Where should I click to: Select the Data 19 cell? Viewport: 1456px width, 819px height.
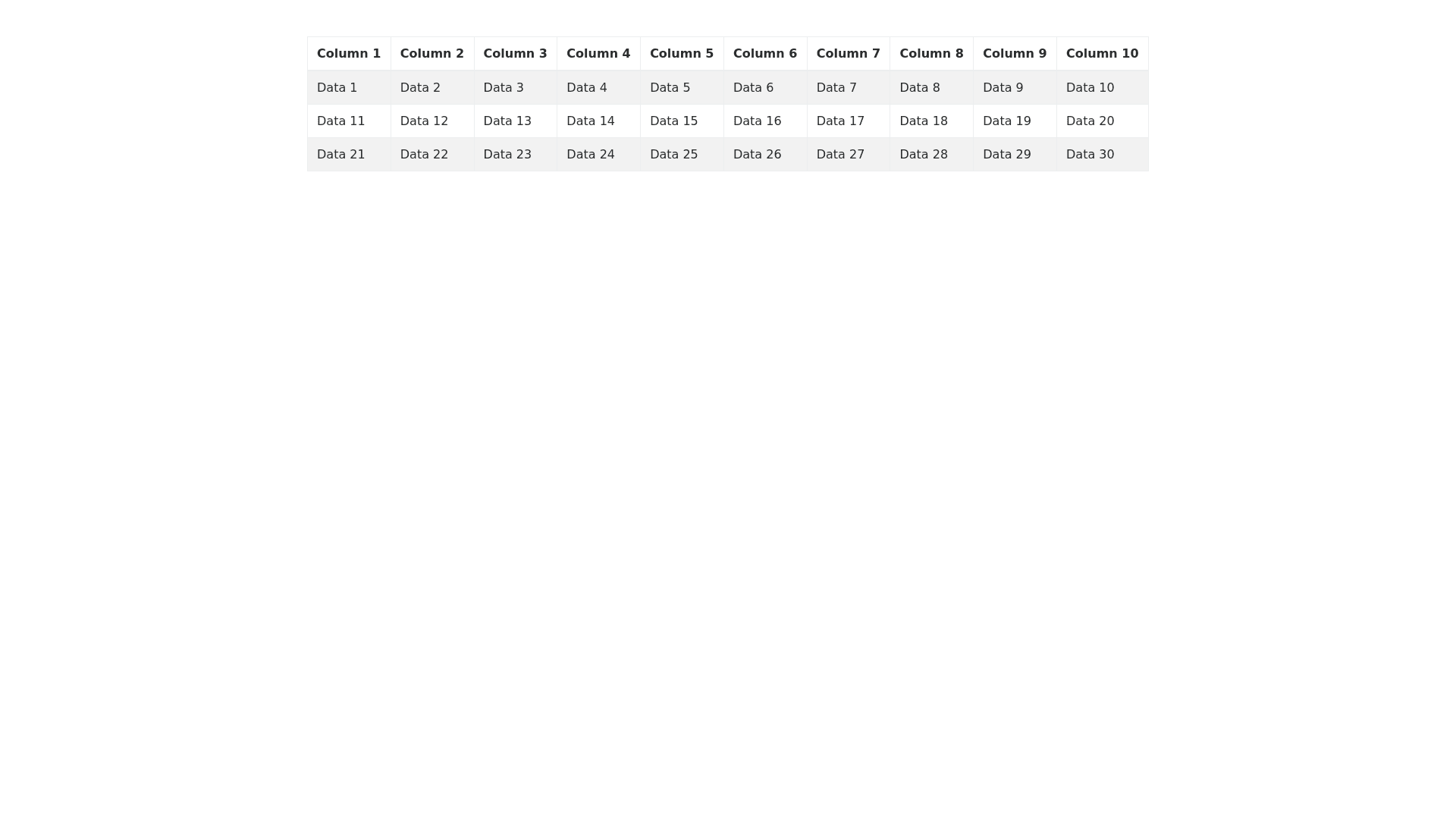coord(1015,121)
